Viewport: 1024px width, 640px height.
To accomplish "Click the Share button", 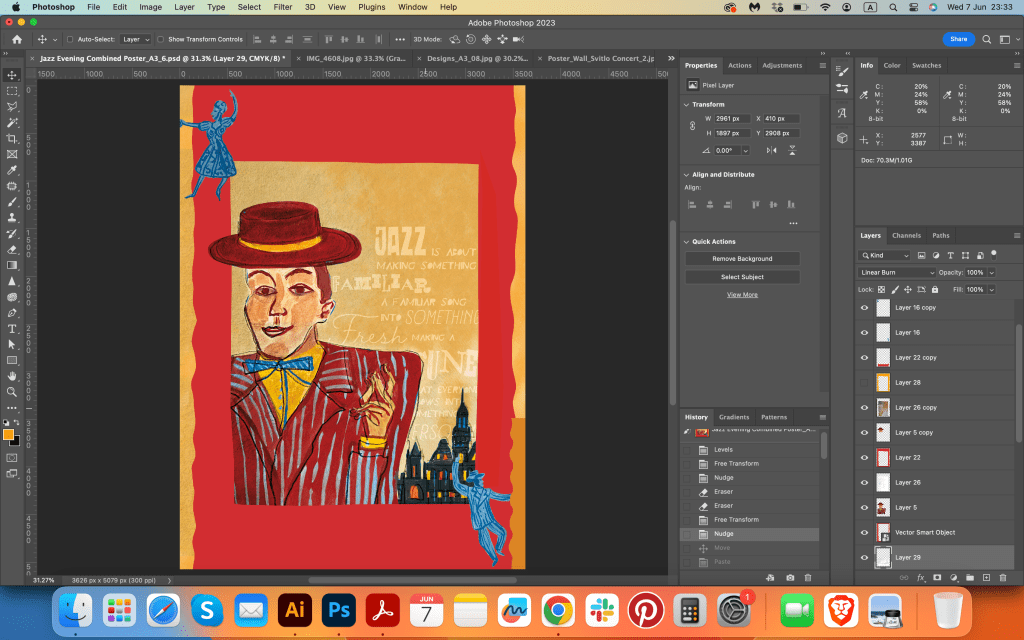I will click(958, 39).
